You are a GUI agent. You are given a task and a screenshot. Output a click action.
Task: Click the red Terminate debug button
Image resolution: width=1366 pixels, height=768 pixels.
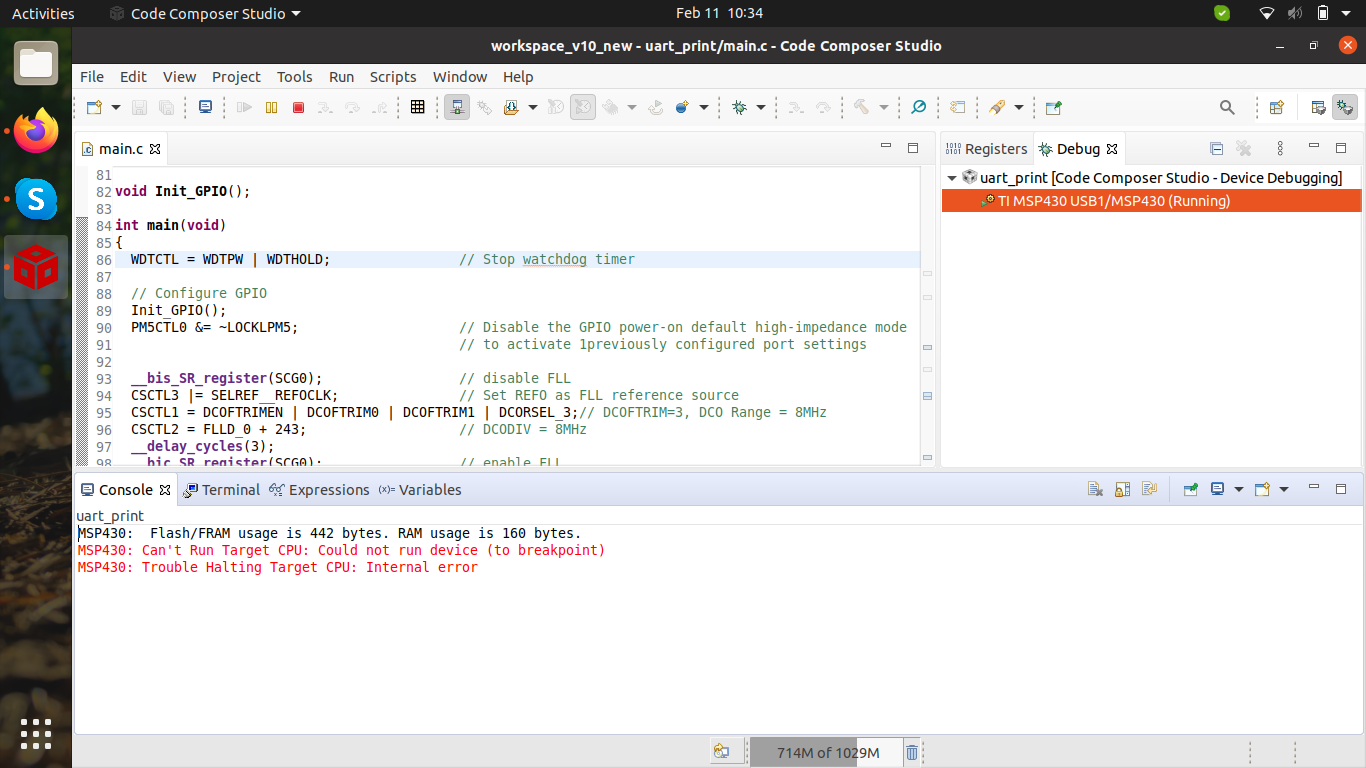point(298,107)
